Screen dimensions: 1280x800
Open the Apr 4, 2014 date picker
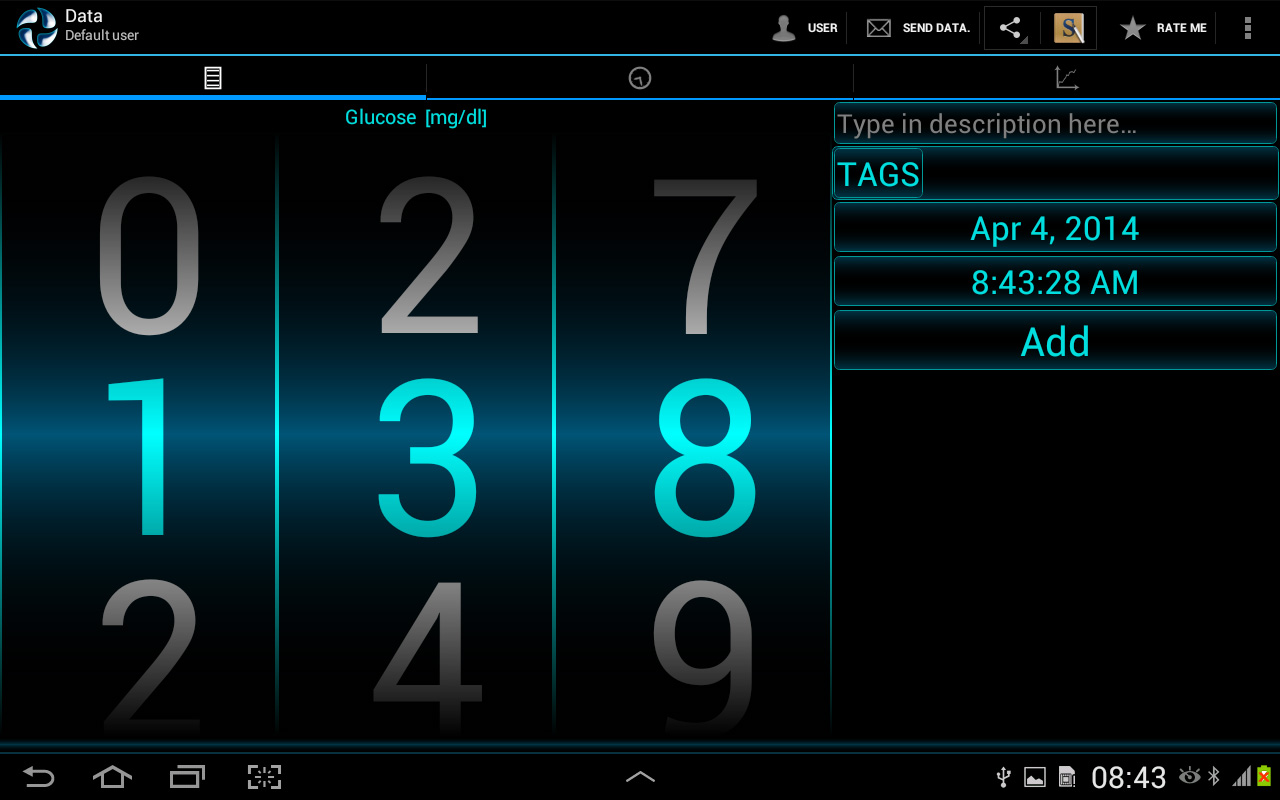click(x=1055, y=229)
